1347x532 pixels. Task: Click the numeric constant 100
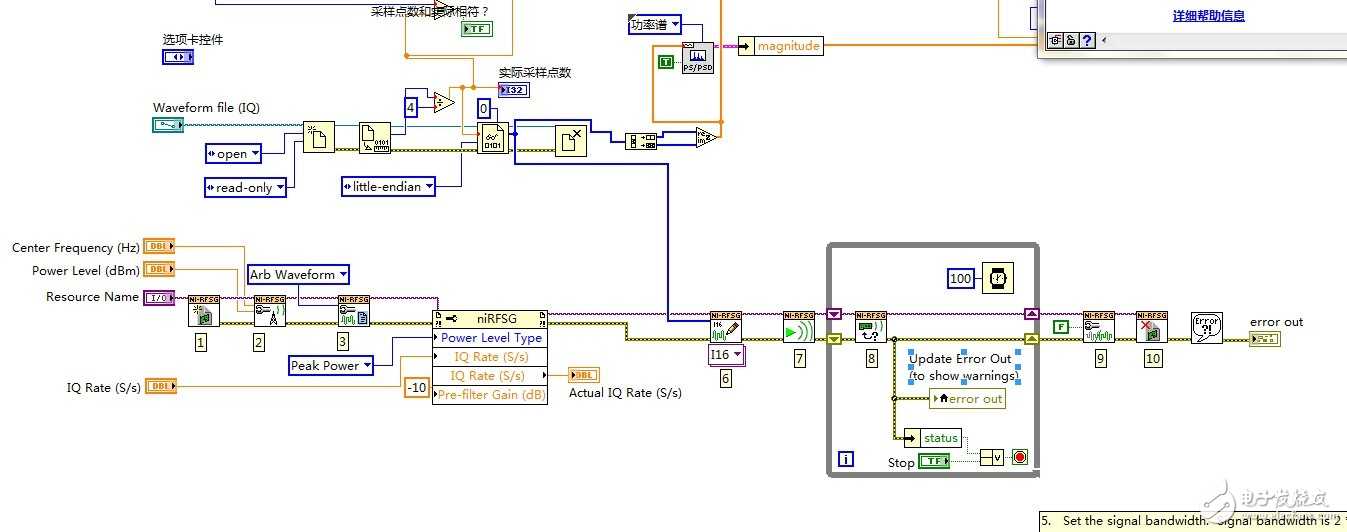pos(961,278)
